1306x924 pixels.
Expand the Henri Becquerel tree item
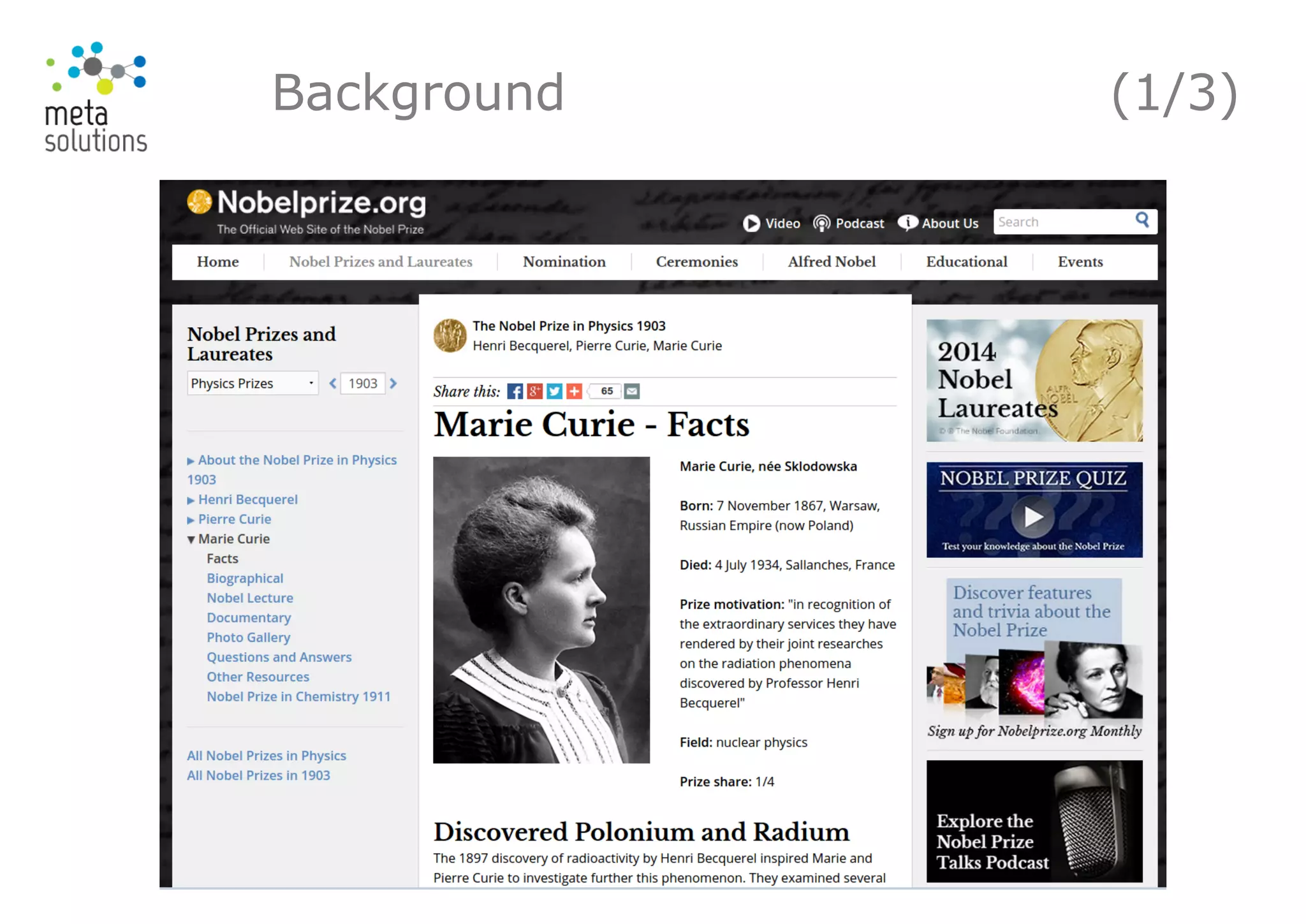pyautogui.click(x=191, y=501)
